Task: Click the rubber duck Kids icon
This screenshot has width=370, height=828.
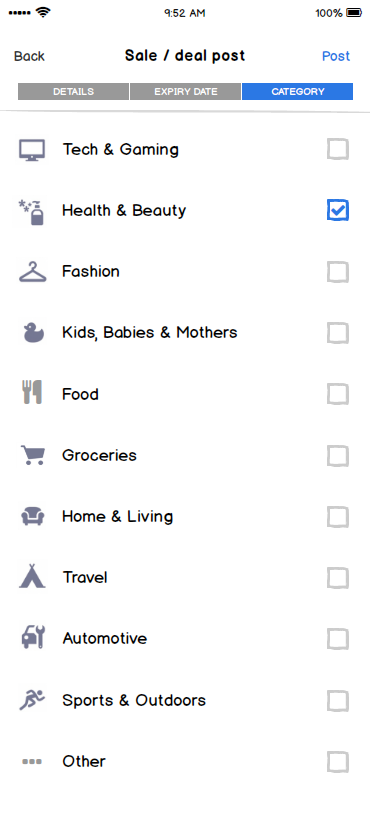Action: coord(32,333)
